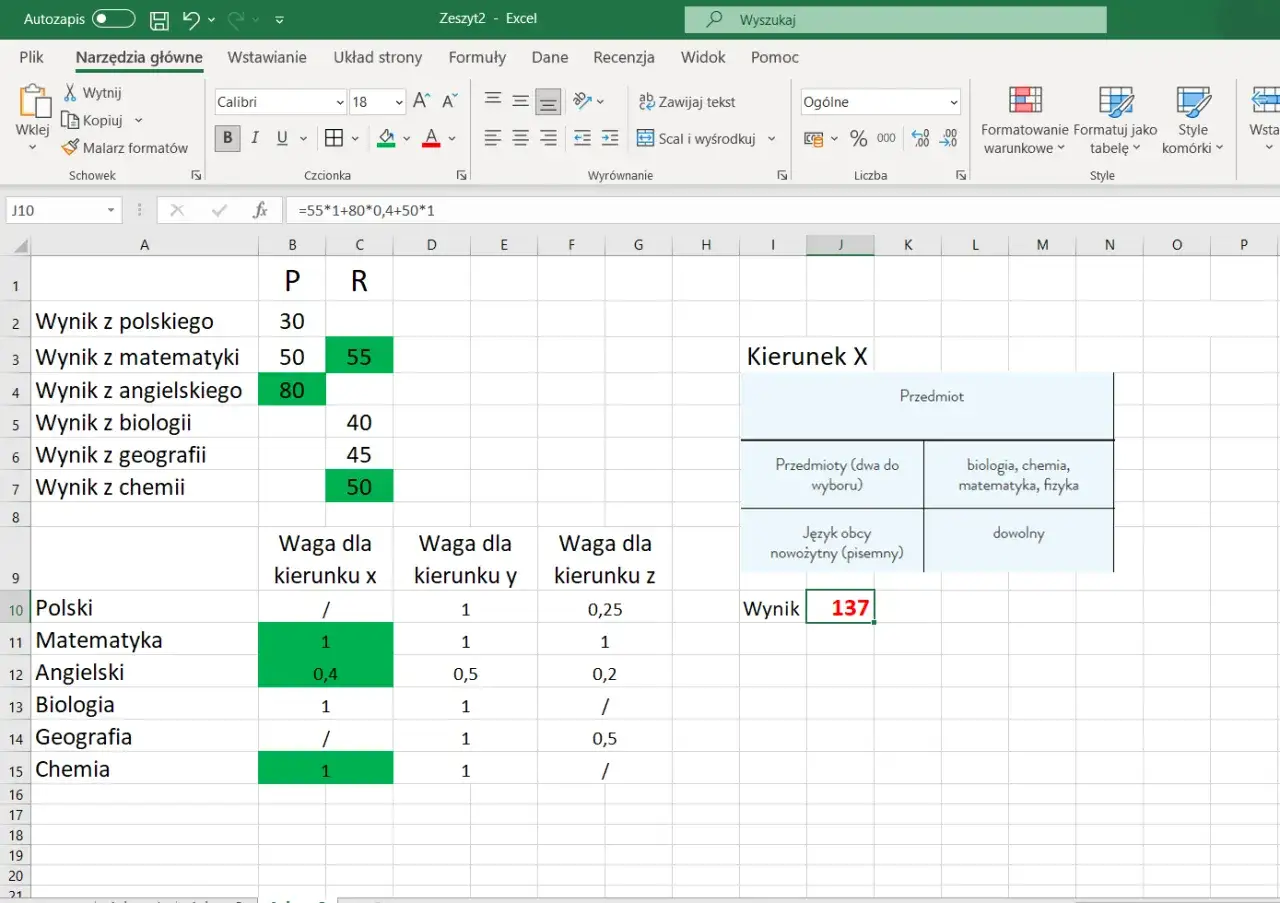Open the Malarz formatów (Format Painter) tool
This screenshot has width=1280, height=903.
(126, 147)
